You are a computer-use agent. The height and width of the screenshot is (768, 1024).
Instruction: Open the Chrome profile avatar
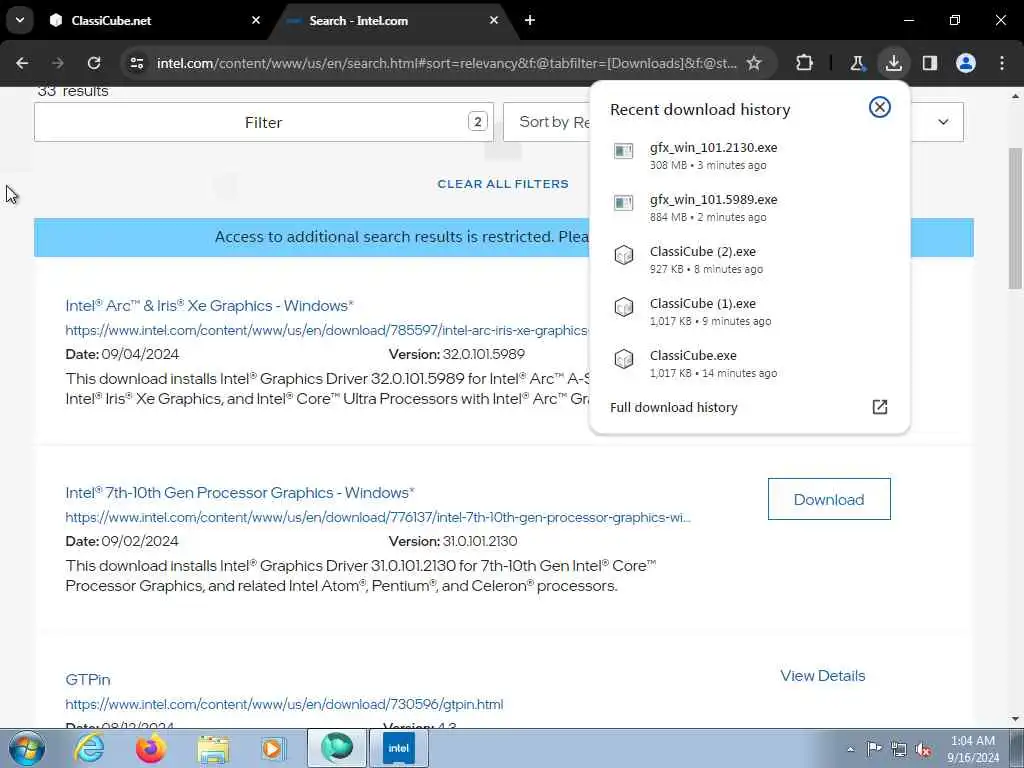tap(966, 63)
